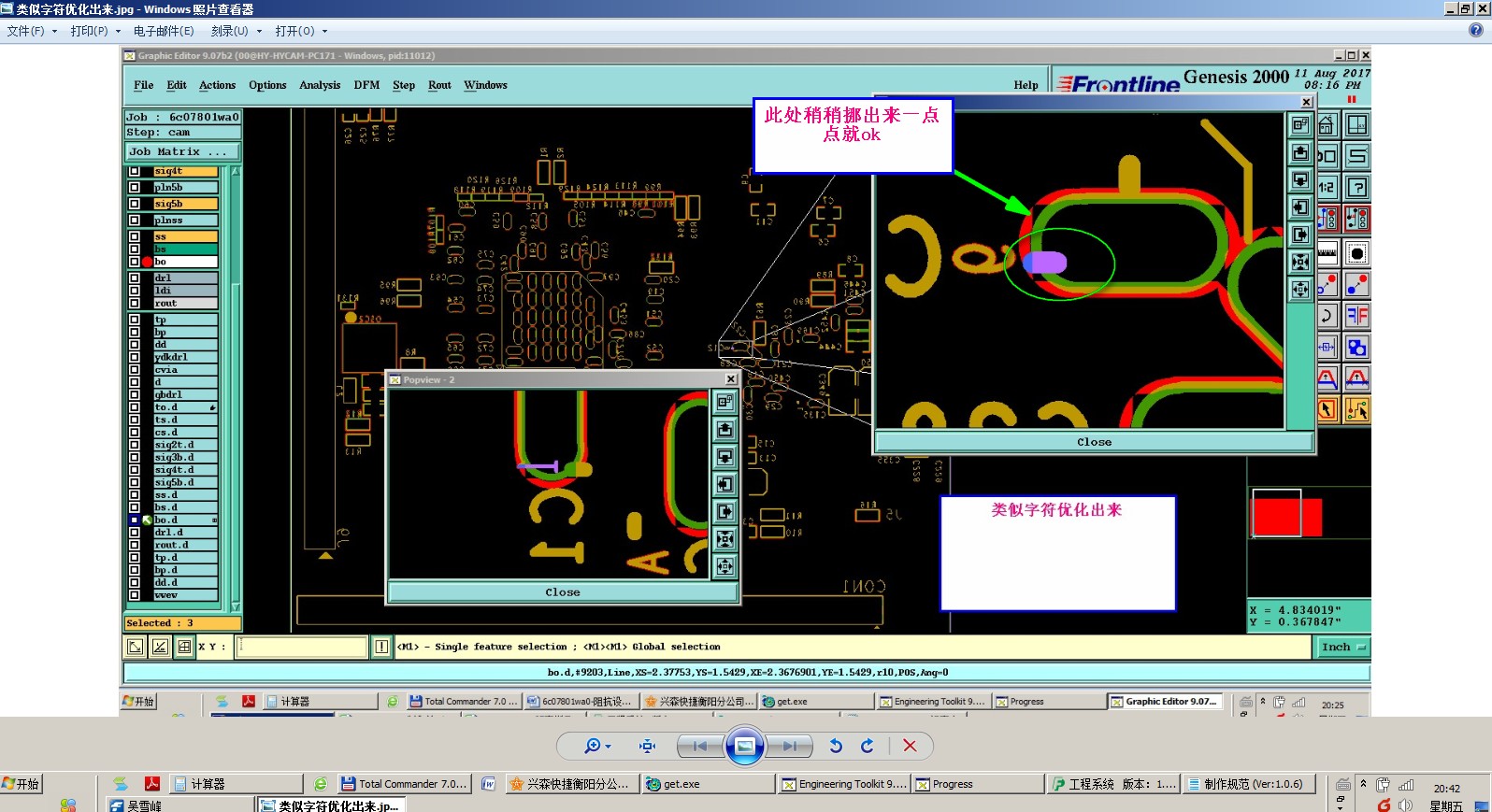Click the layer list scroll-down arrow

click(x=236, y=607)
